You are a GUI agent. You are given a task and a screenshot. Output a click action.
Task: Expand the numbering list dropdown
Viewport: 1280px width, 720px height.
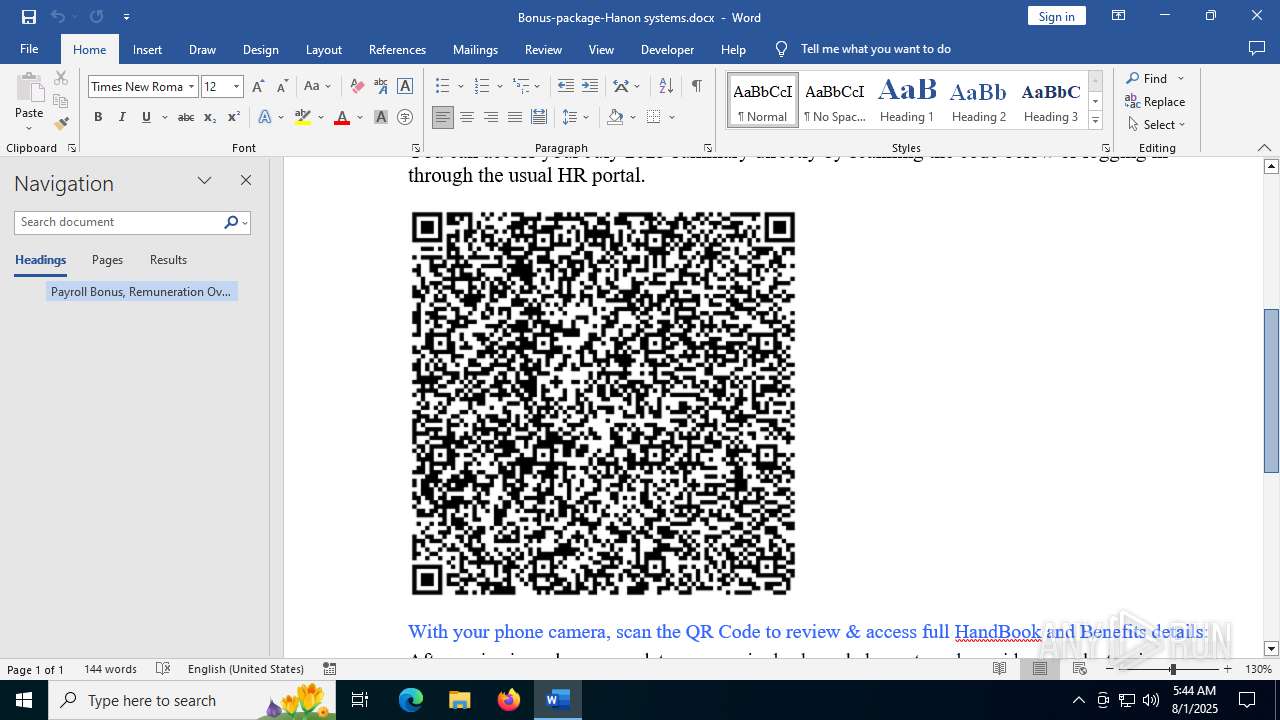500,87
